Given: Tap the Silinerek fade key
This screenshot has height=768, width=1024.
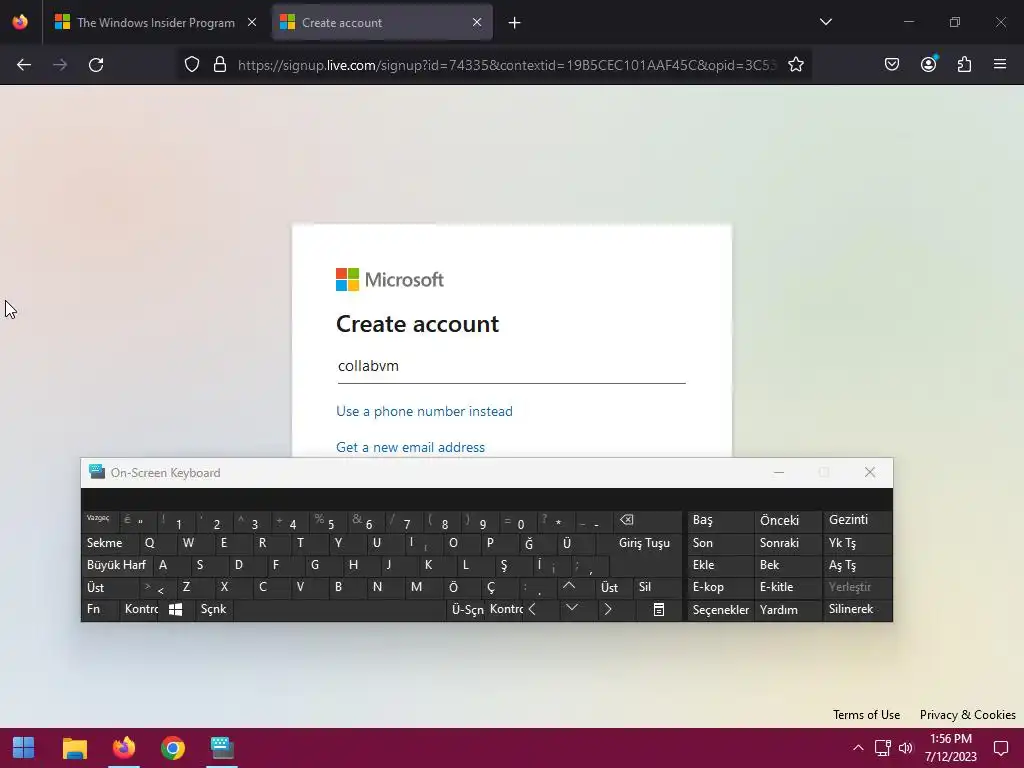Looking at the screenshot, I should tap(857, 609).
